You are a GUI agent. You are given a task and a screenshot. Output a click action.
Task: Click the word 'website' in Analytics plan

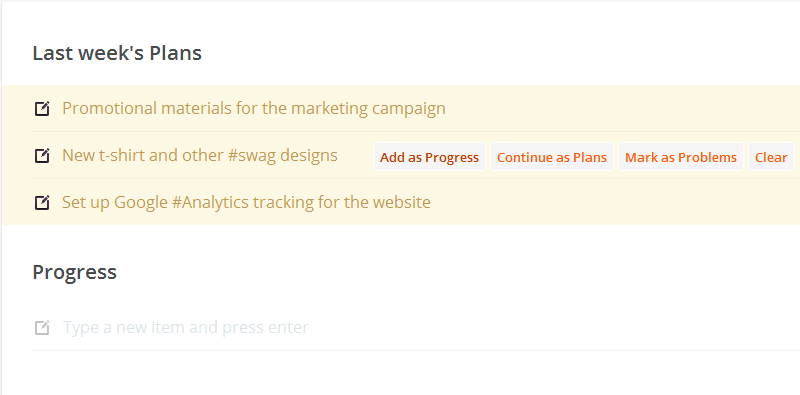402,202
